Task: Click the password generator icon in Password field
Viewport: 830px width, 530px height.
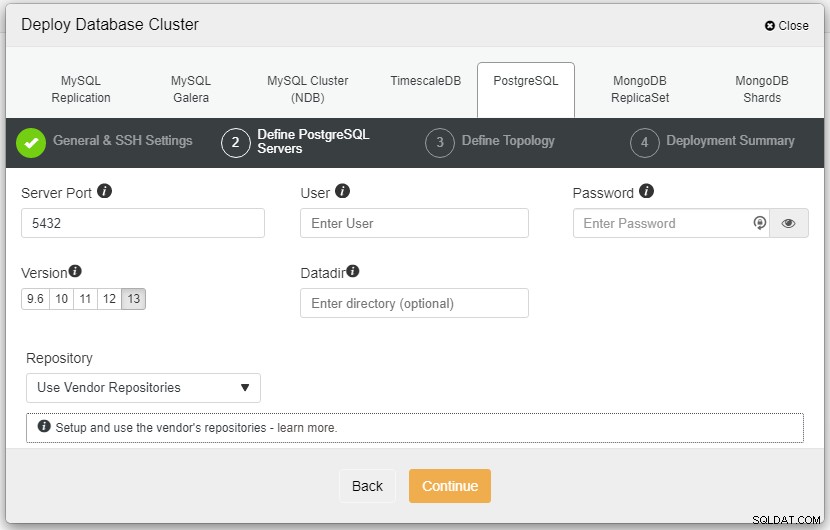Action: tap(760, 223)
